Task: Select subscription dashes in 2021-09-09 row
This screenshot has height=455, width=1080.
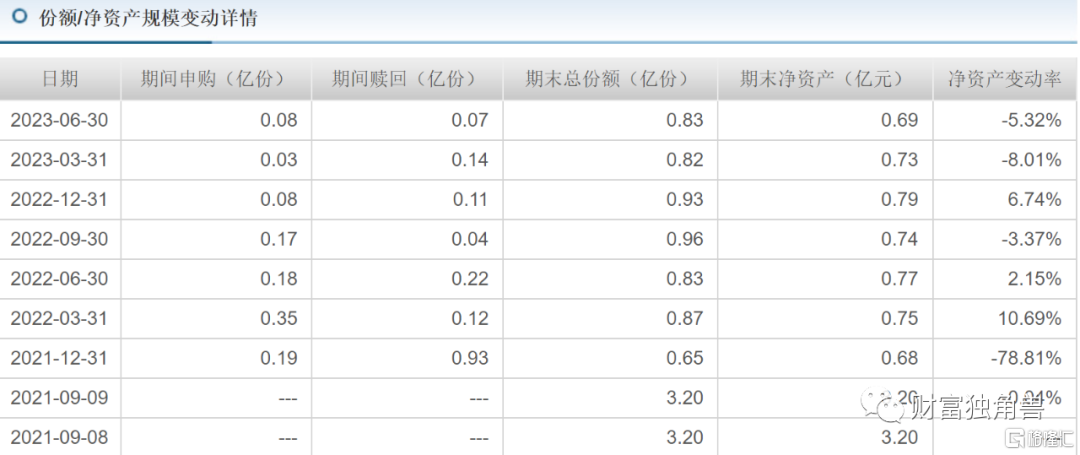Action: pyautogui.click(x=289, y=398)
